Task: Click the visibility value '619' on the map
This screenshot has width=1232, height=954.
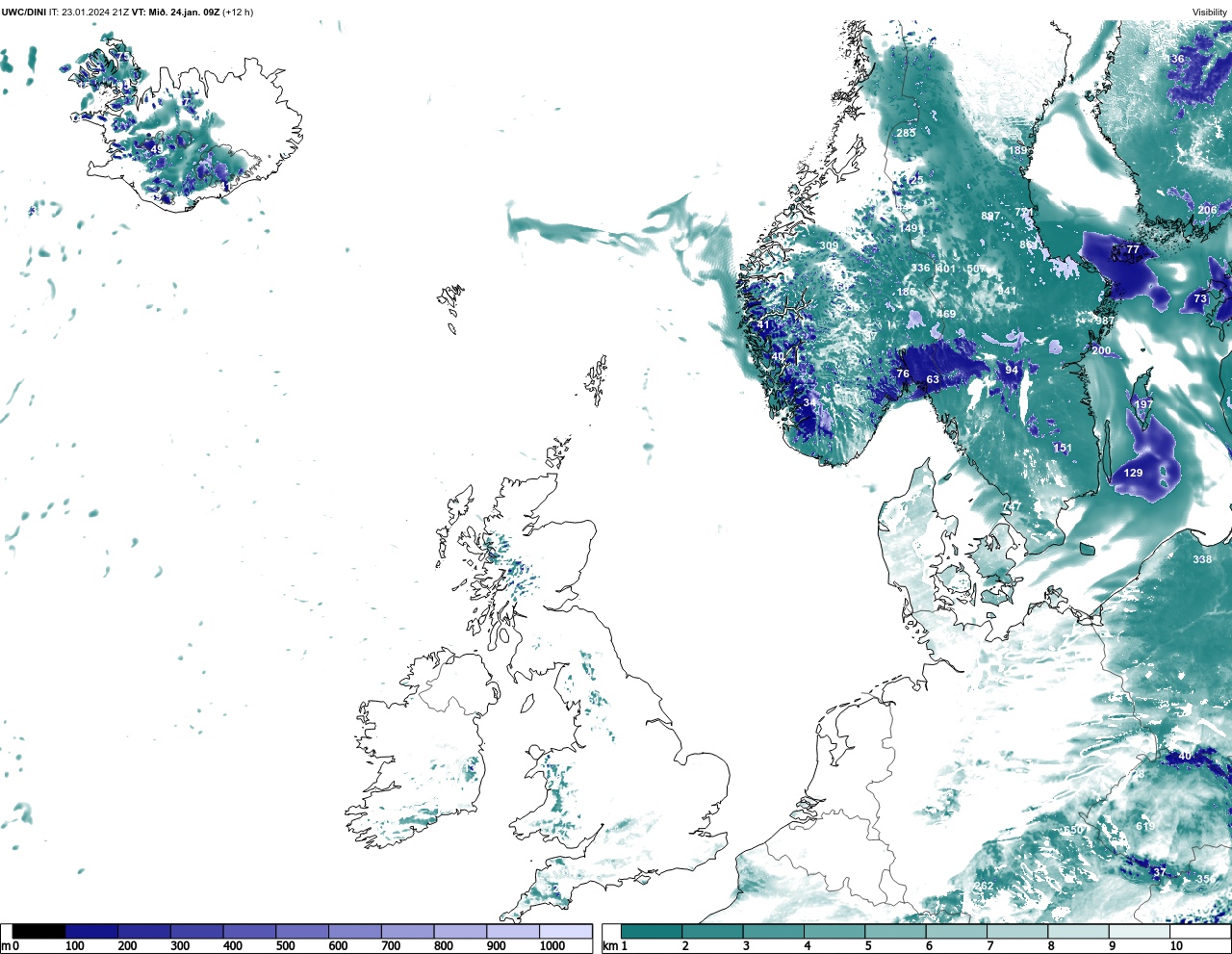Action: pyautogui.click(x=1145, y=826)
